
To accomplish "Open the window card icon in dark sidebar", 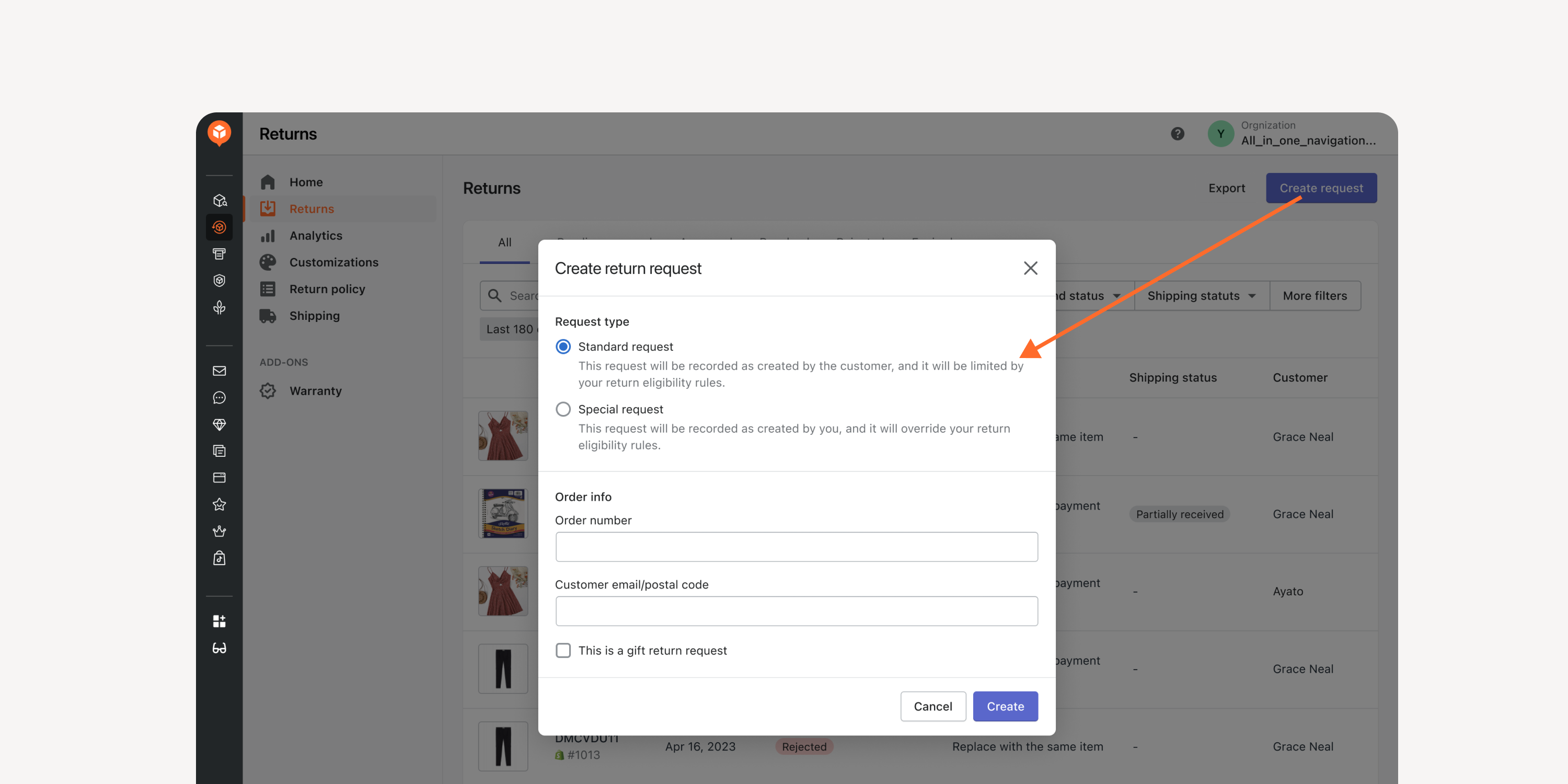I will pos(219,478).
